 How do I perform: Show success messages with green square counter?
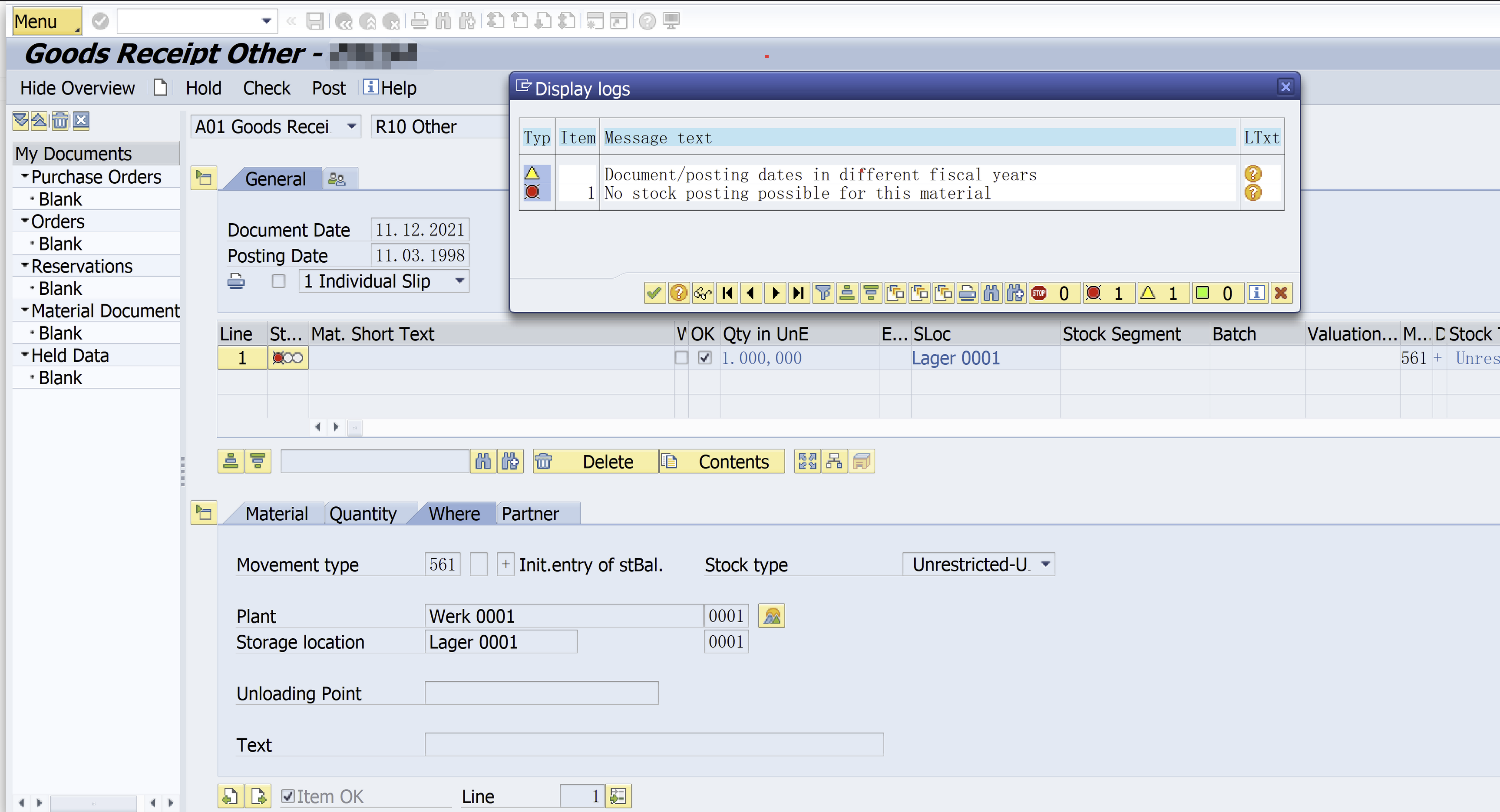tap(1218, 293)
